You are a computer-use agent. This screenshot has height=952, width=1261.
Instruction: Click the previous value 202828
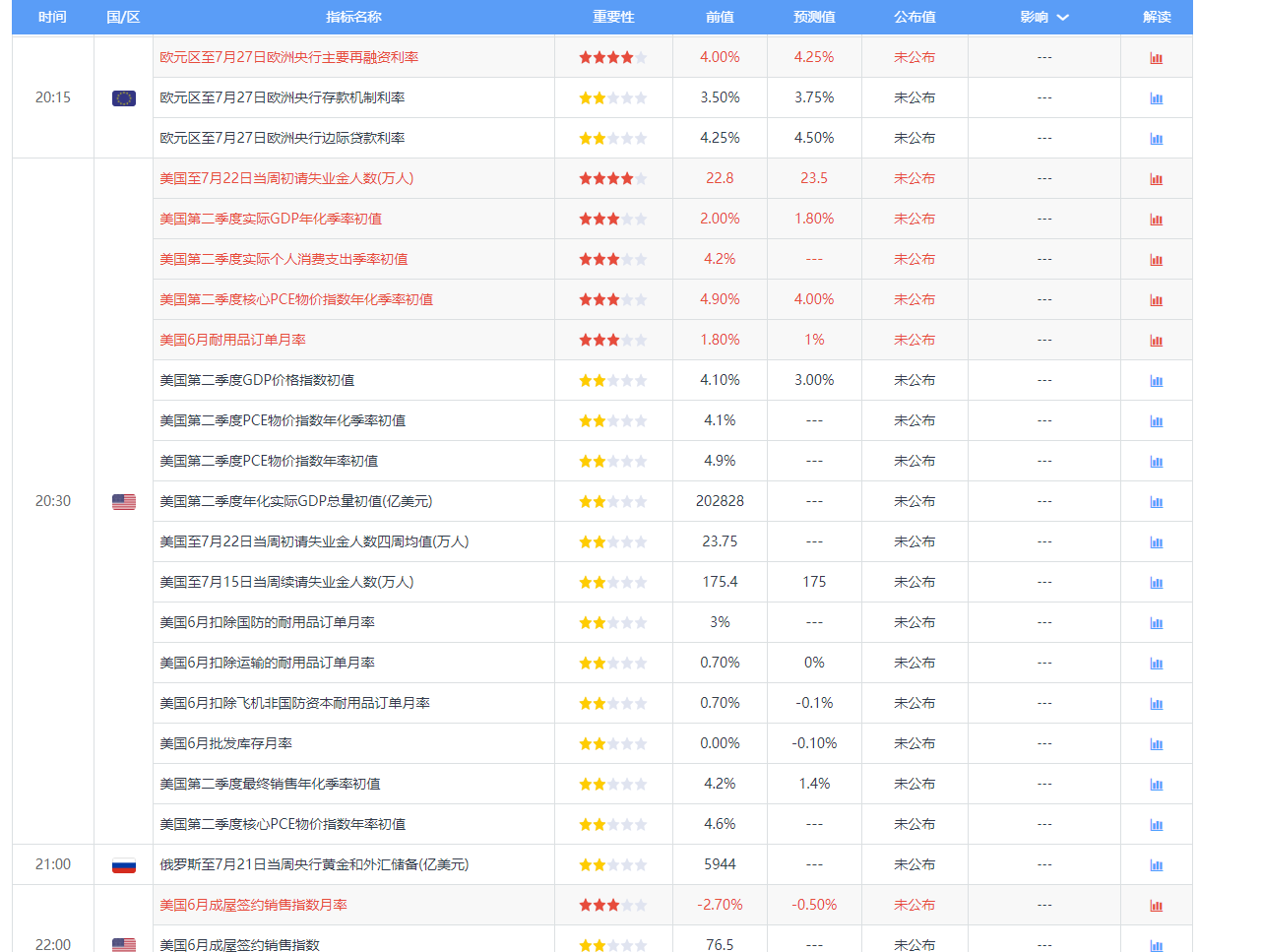coord(720,501)
